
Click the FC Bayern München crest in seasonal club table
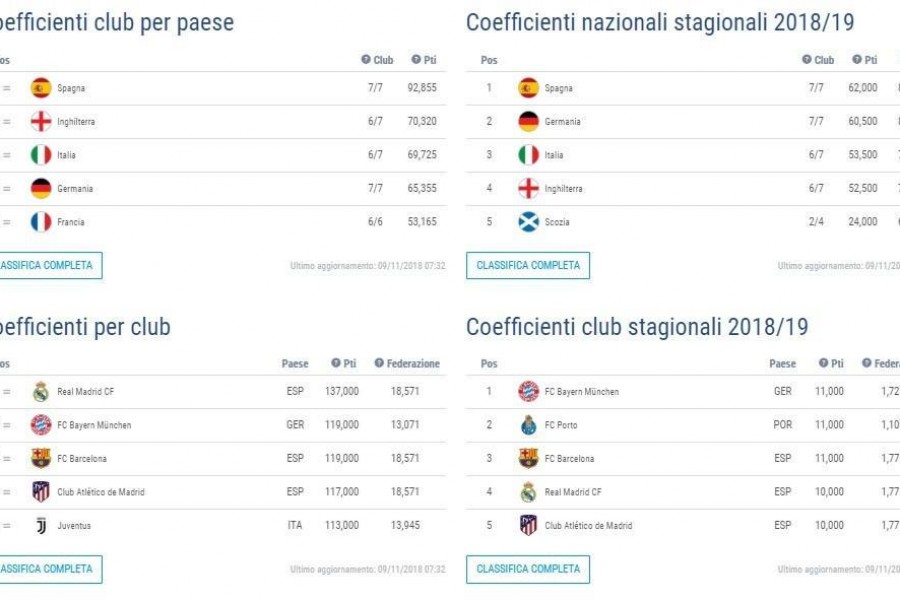528,392
